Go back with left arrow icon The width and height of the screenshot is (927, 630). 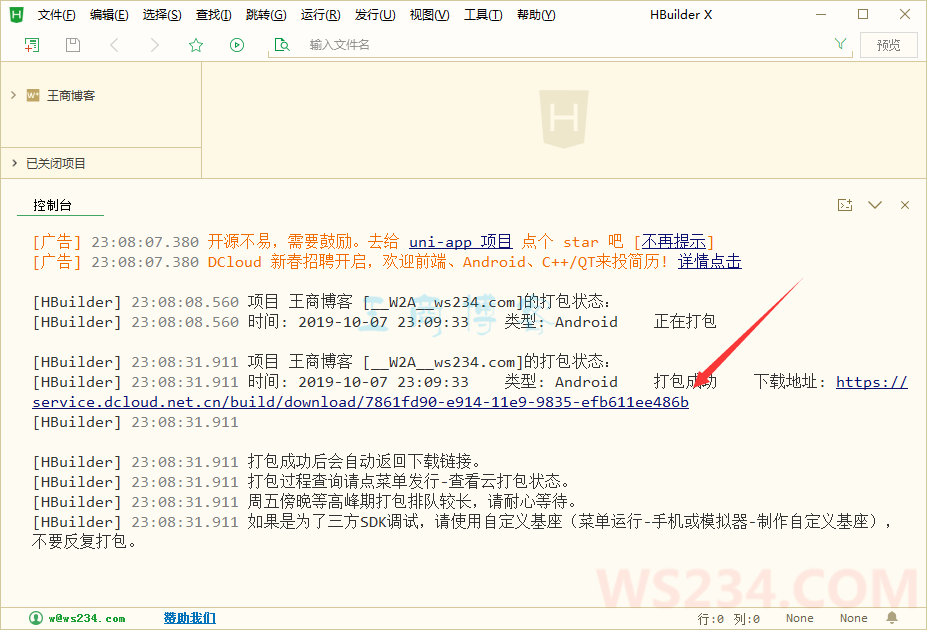point(115,45)
